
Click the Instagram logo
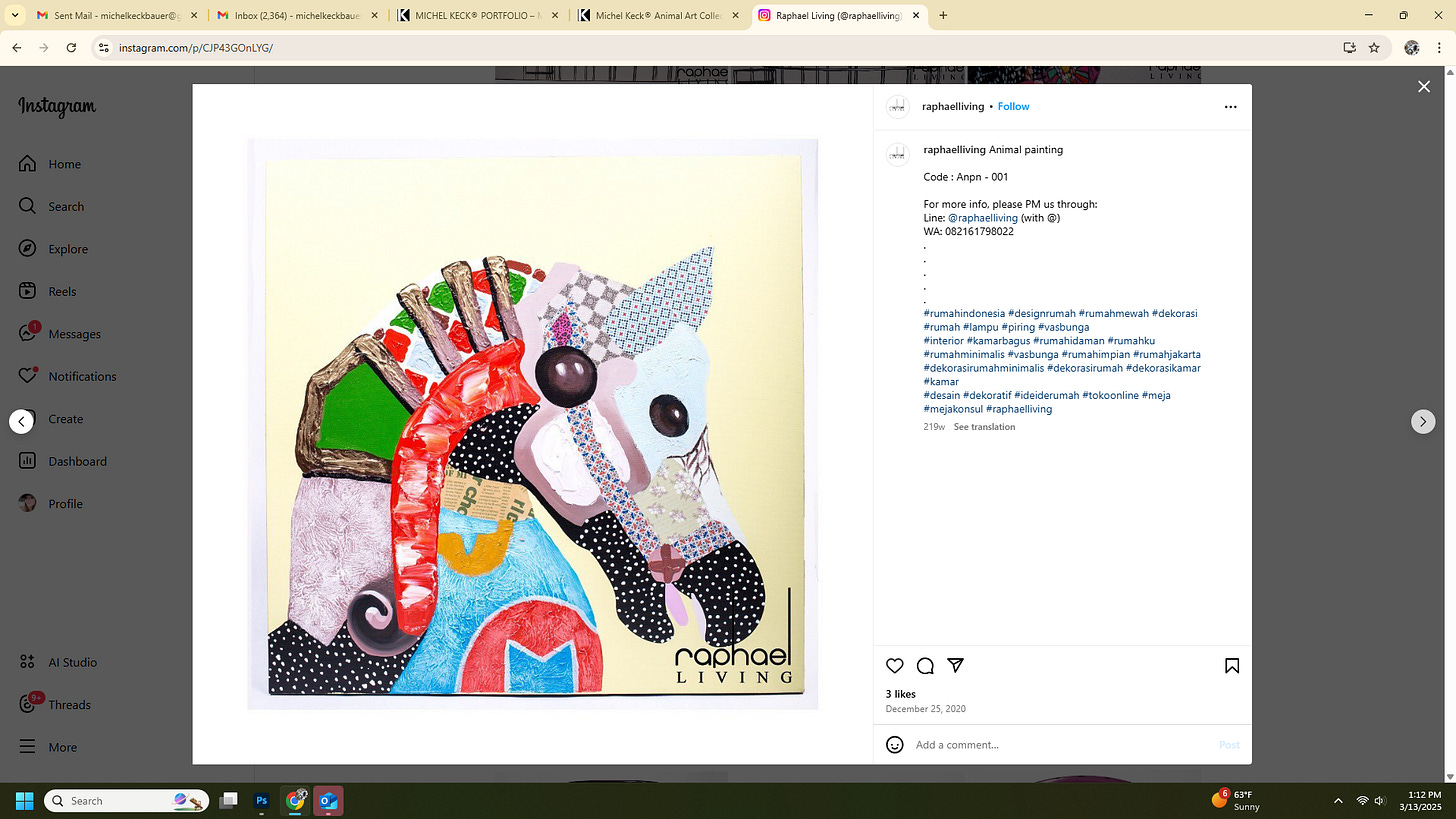point(57,107)
